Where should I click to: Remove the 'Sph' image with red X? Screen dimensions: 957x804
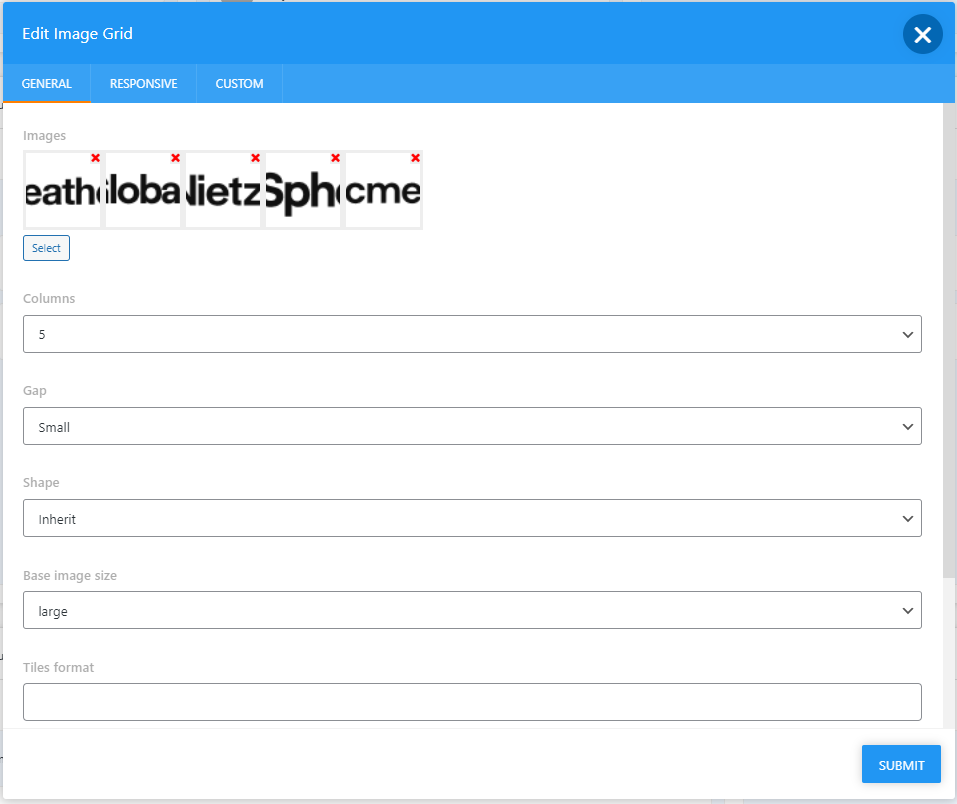pos(335,158)
